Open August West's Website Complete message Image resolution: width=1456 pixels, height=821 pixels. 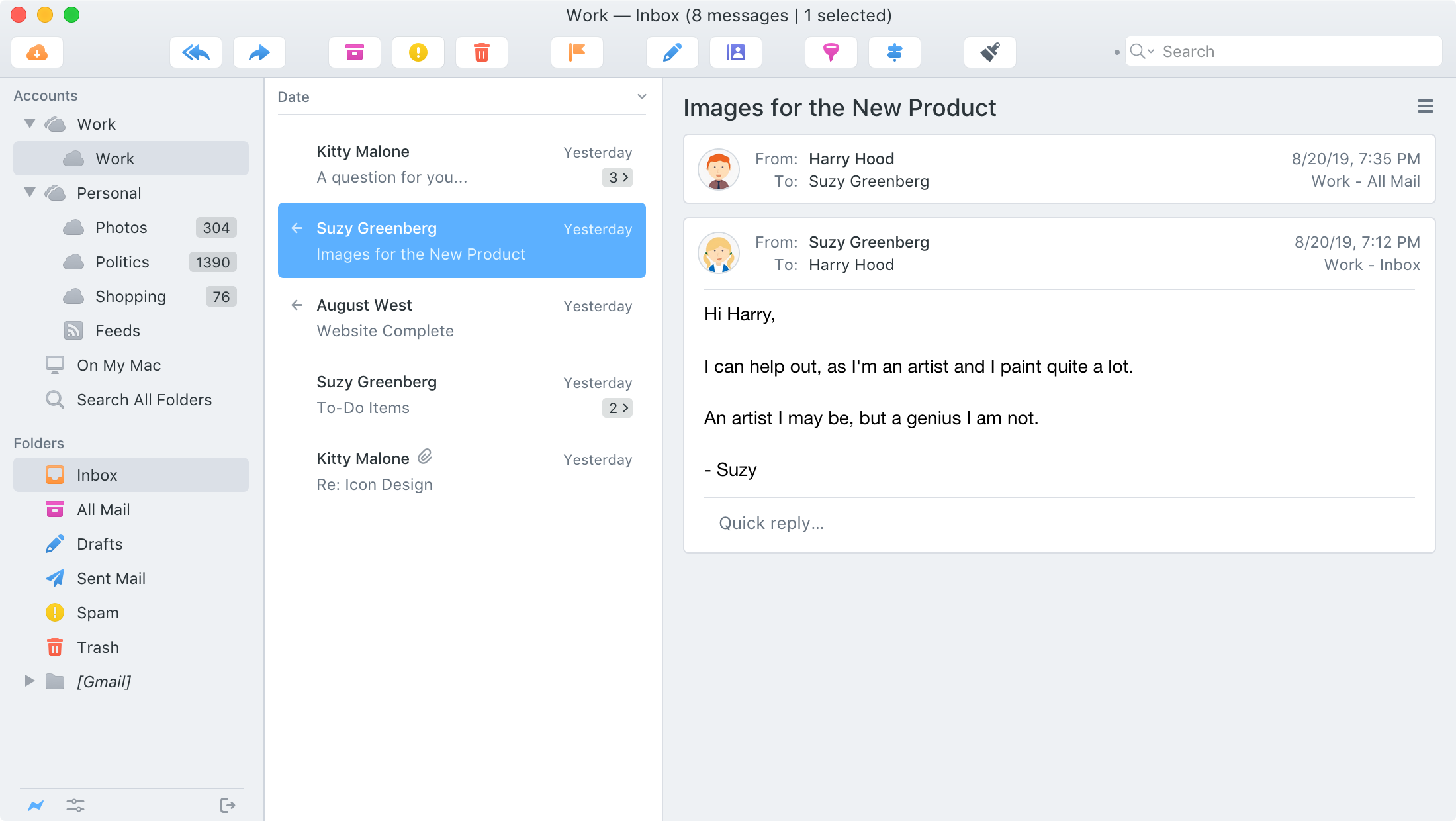click(x=461, y=318)
